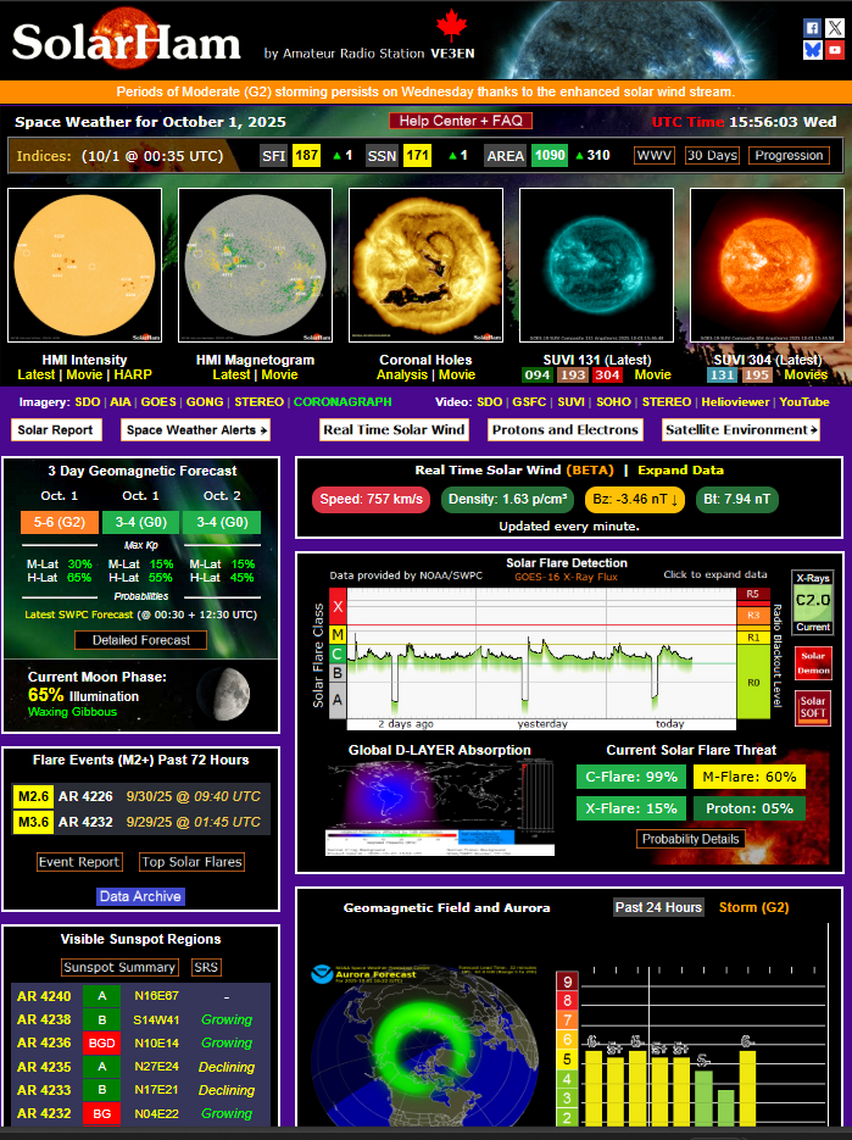This screenshot has width=852, height=1140.
Task: Expand the Satellite Environment menu
Action: (741, 430)
